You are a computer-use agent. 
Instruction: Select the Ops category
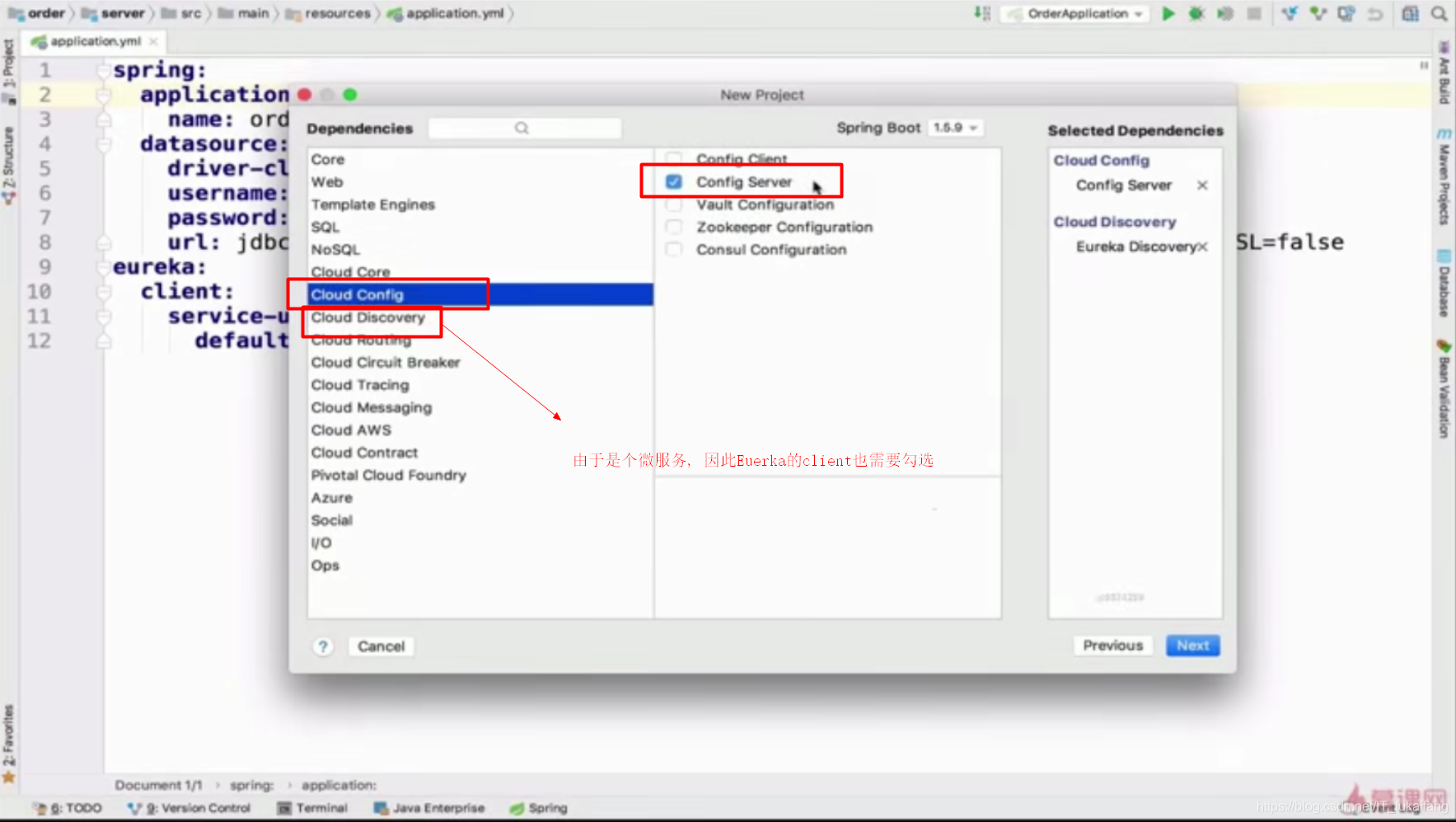tap(480, 566)
